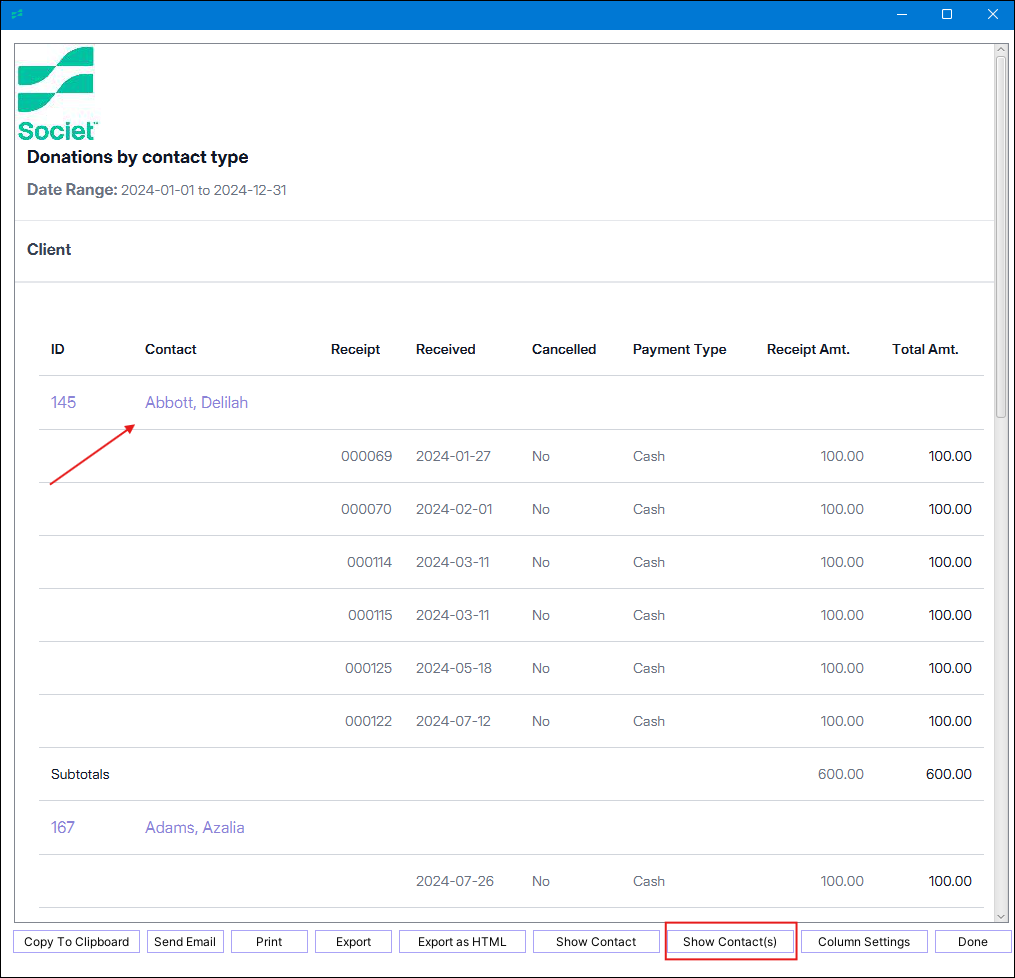Click the scrollbar's top arrow
1015x978 pixels.
pyautogui.click(x=1001, y=49)
